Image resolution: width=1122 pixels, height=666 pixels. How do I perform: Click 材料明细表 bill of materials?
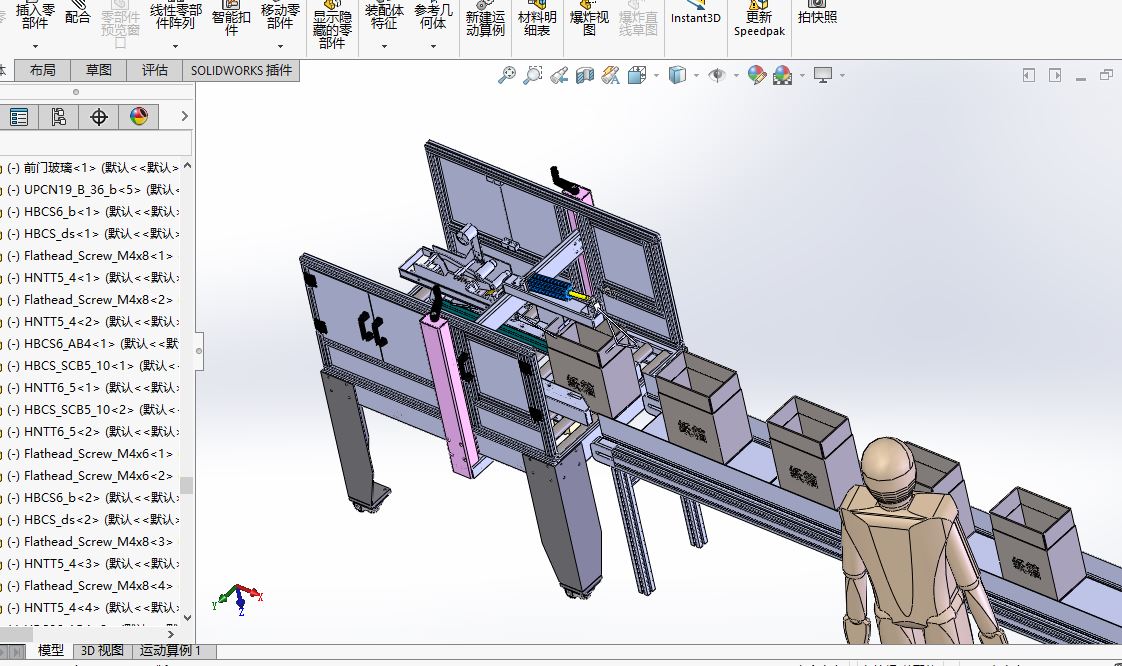tap(537, 20)
